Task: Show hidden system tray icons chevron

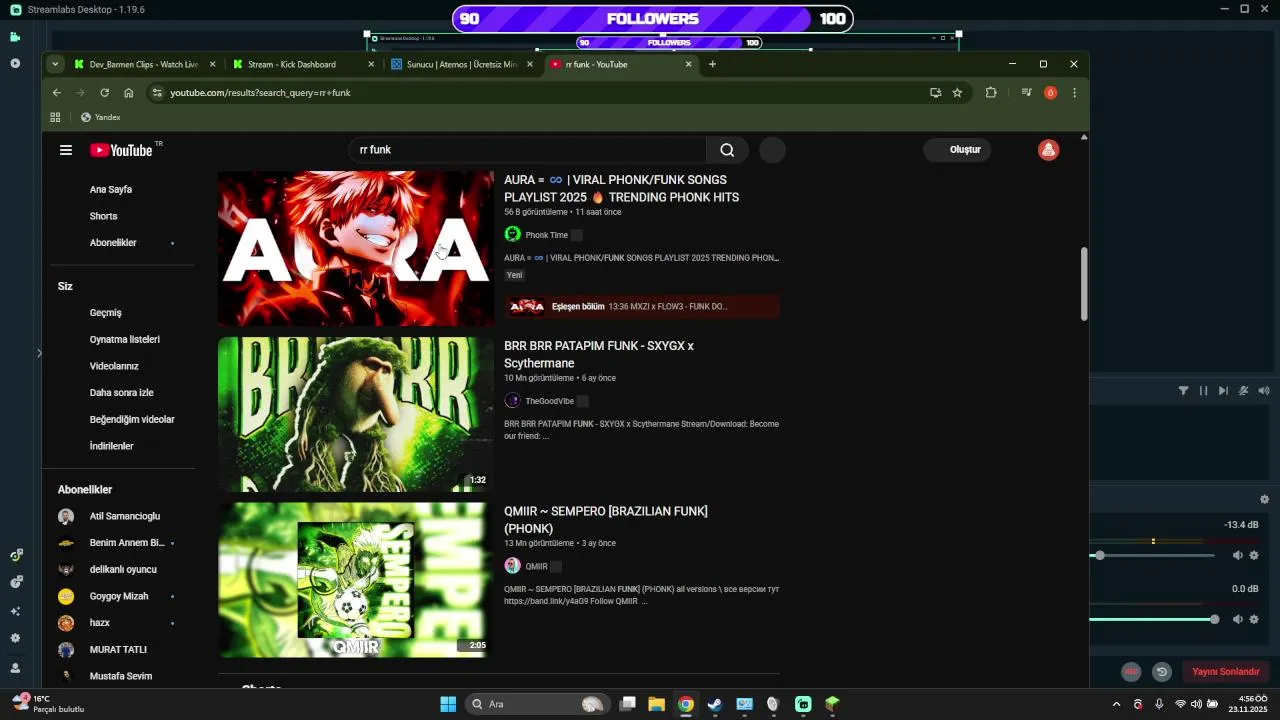Action: [x=1116, y=704]
